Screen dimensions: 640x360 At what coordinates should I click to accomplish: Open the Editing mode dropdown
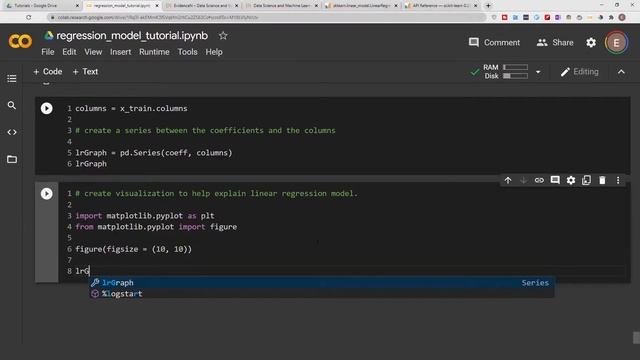[580, 72]
